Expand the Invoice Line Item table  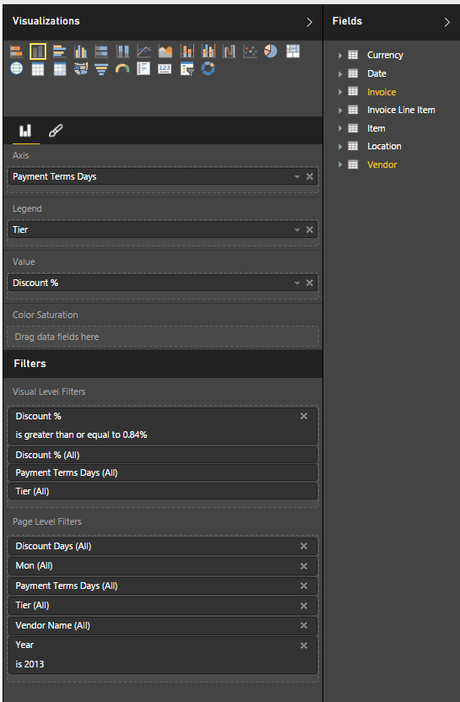coord(340,110)
